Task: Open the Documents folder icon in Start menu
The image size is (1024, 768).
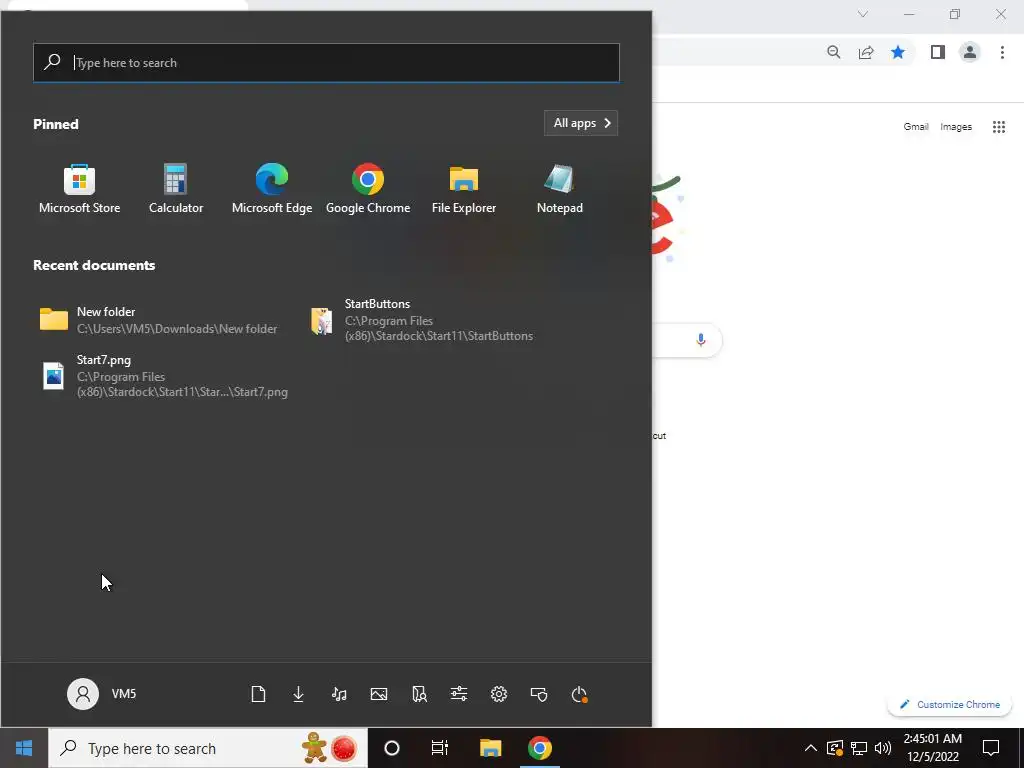Action: click(x=259, y=694)
